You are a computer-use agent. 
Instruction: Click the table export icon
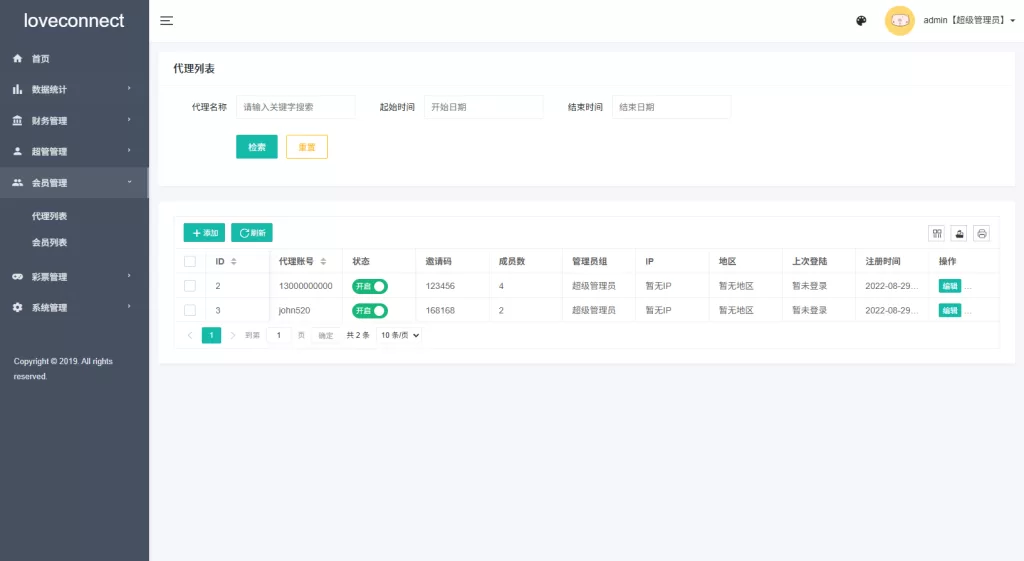(x=959, y=234)
